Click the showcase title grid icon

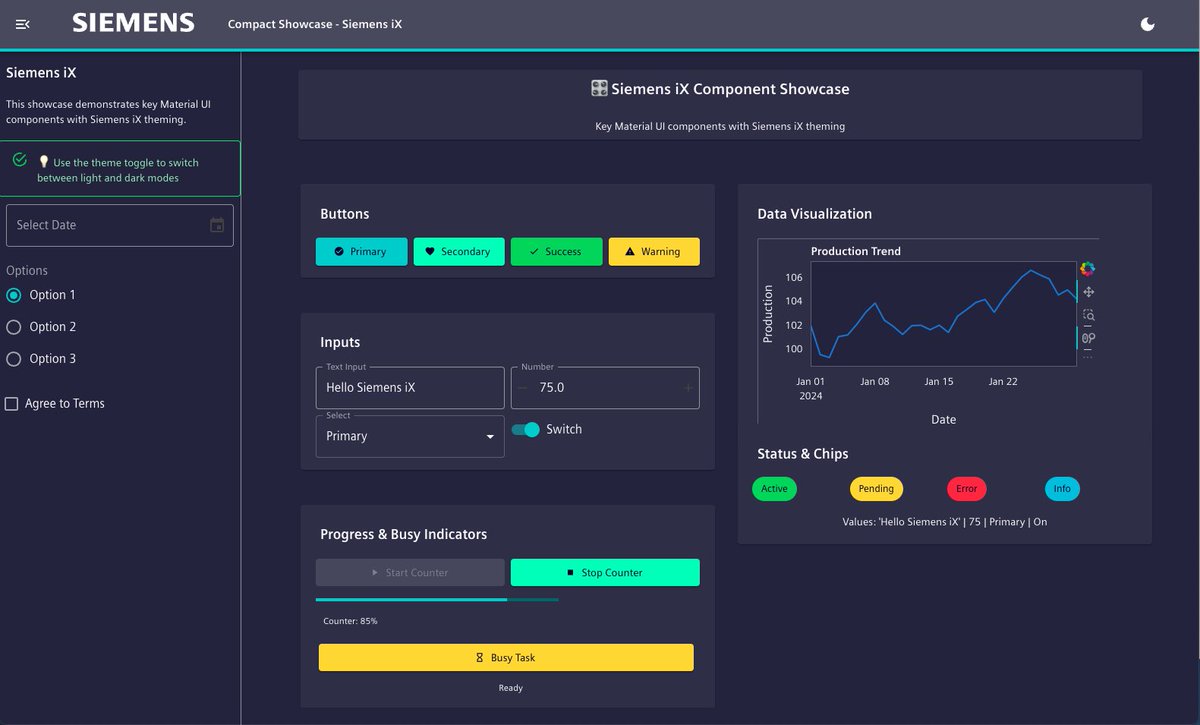[x=599, y=88]
